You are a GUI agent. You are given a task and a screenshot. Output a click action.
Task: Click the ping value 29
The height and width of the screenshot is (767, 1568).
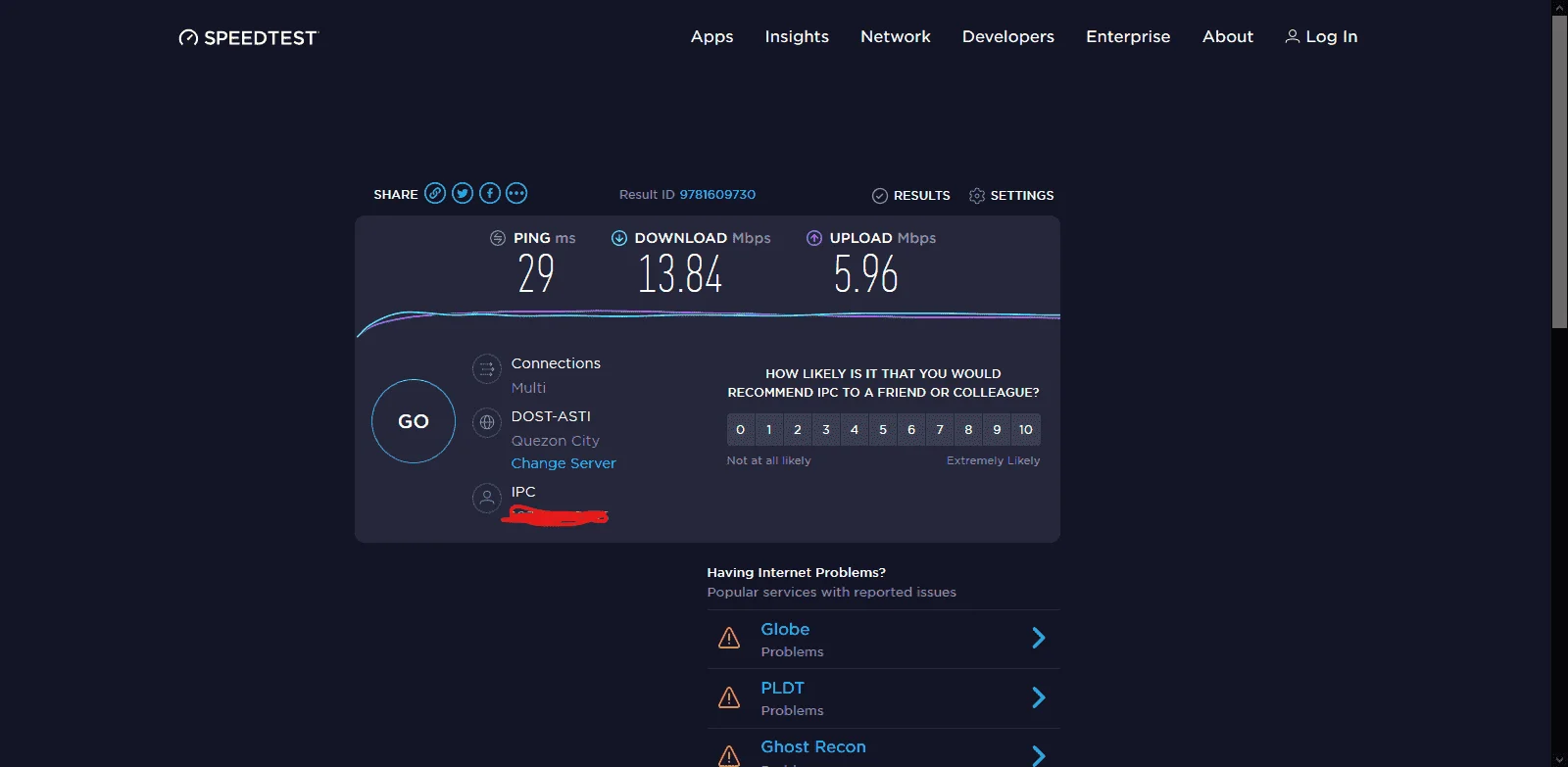click(536, 274)
